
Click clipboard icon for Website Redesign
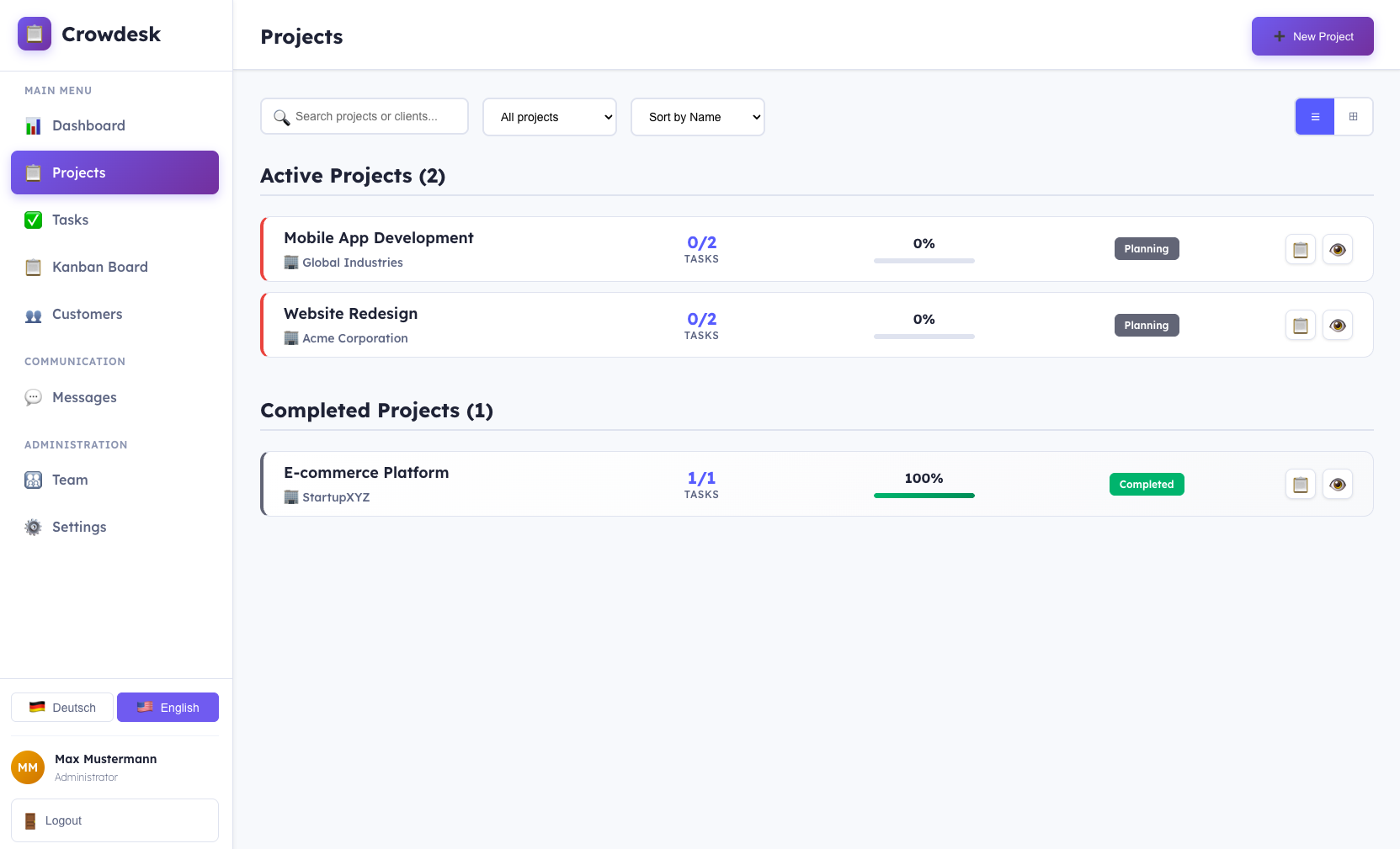pyautogui.click(x=1301, y=325)
